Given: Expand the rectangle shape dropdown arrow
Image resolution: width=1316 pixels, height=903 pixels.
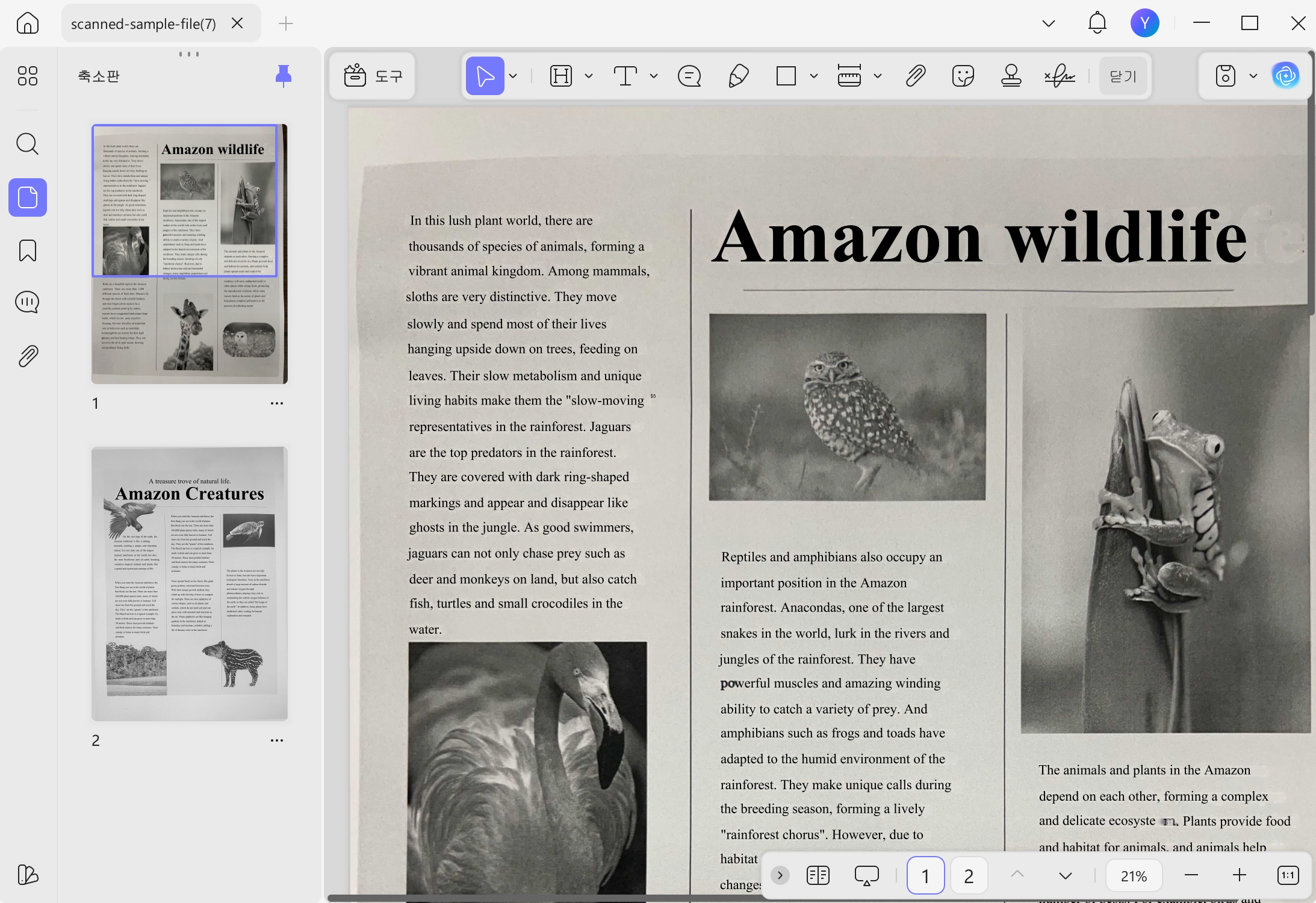Looking at the screenshot, I should (x=814, y=76).
